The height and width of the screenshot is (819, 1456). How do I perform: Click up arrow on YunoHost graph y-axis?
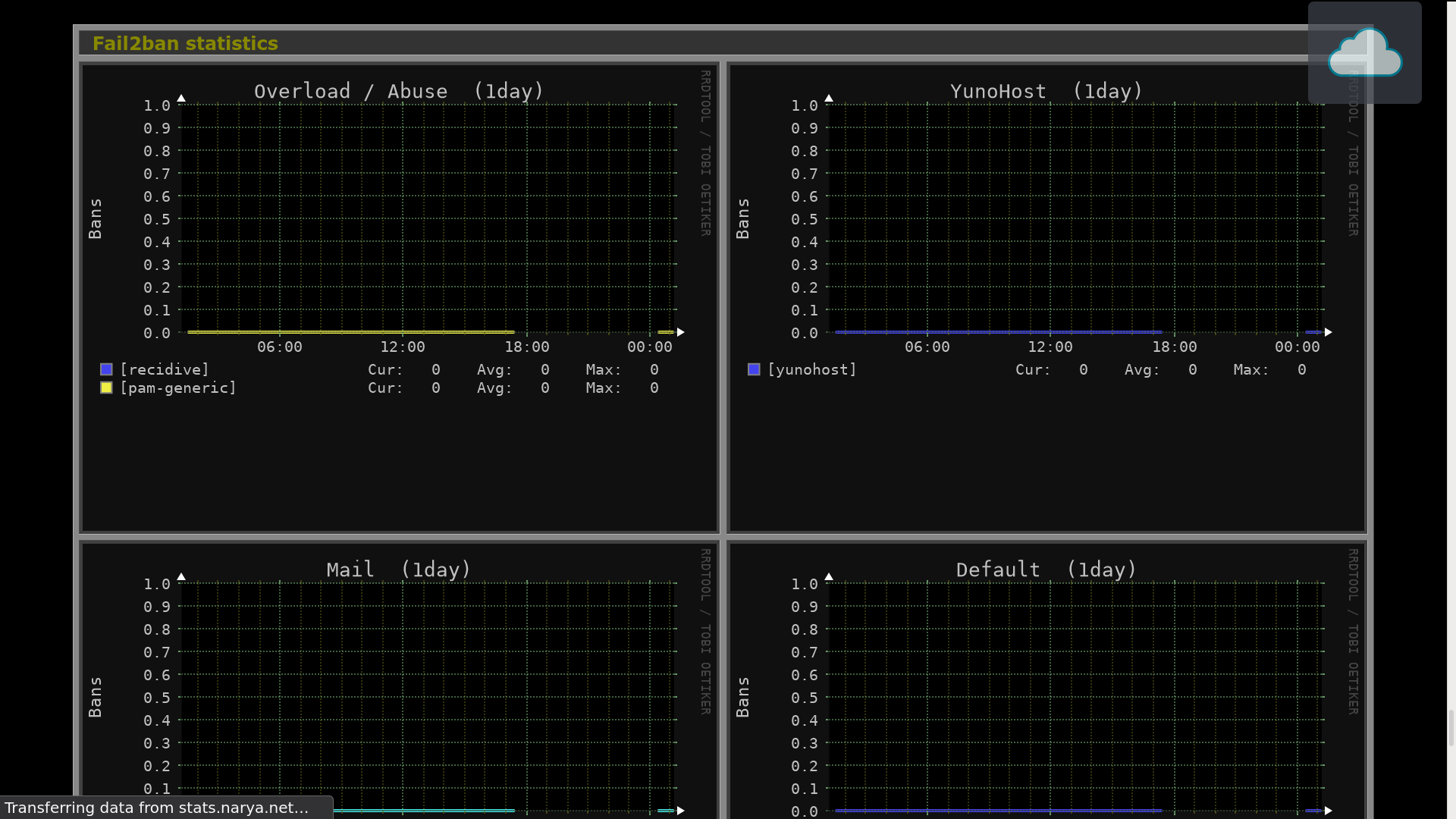(829, 98)
